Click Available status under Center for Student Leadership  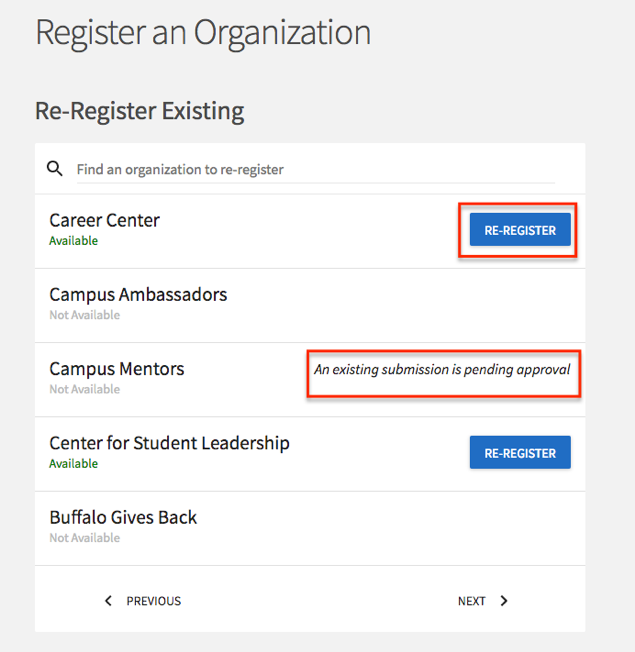click(73, 464)
